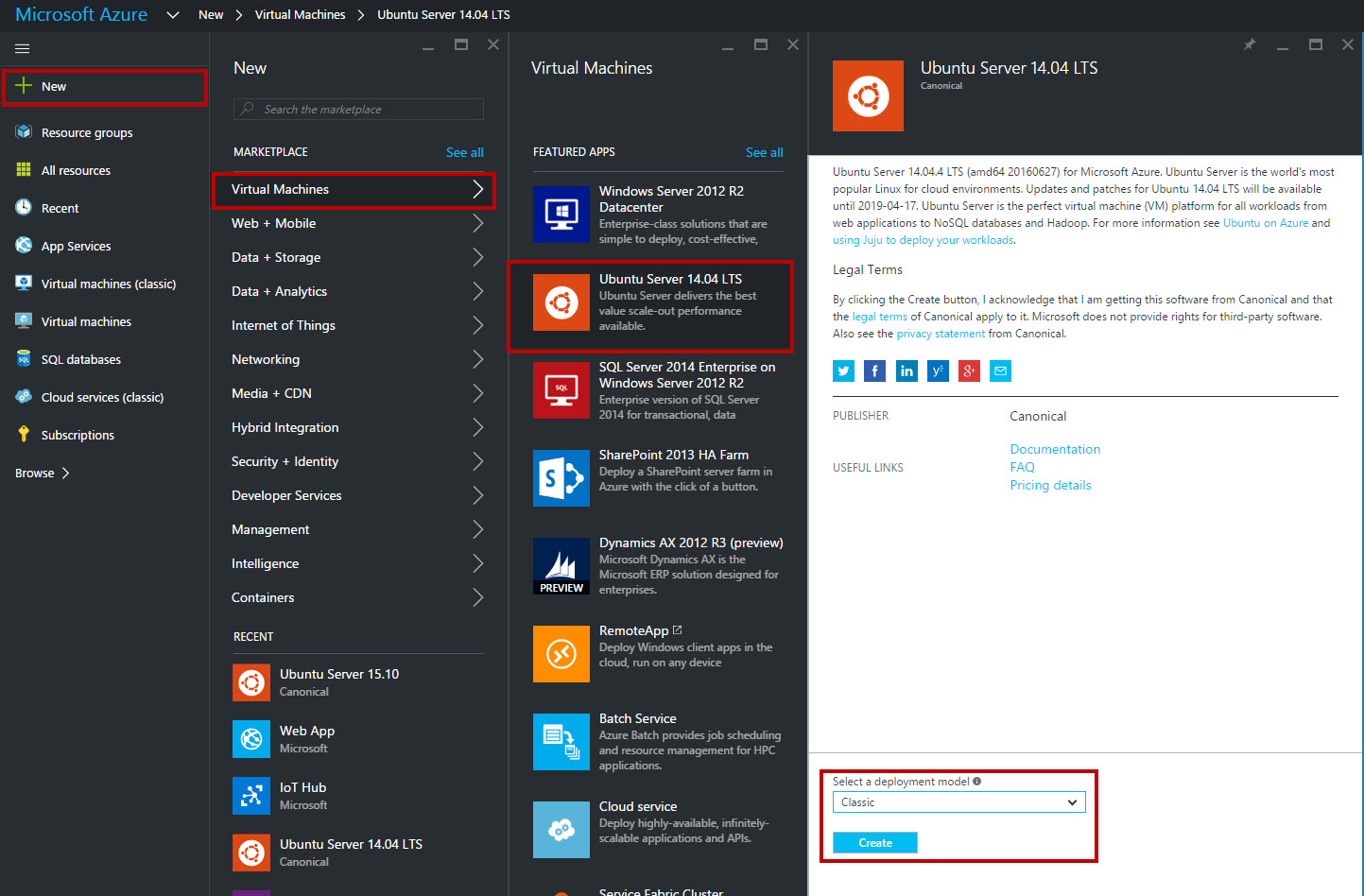
Task: Pin the Ubuntu Server blade
Action: pyautogui.click(x=1250, y=44)
